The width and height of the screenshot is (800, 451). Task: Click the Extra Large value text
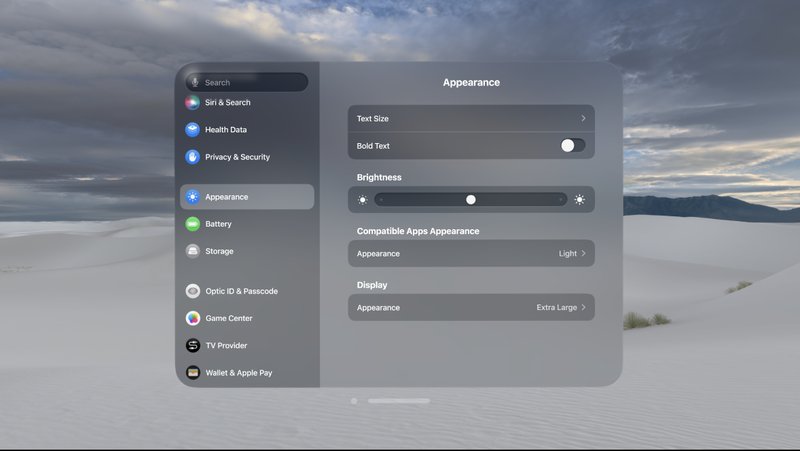coord(557,307)
